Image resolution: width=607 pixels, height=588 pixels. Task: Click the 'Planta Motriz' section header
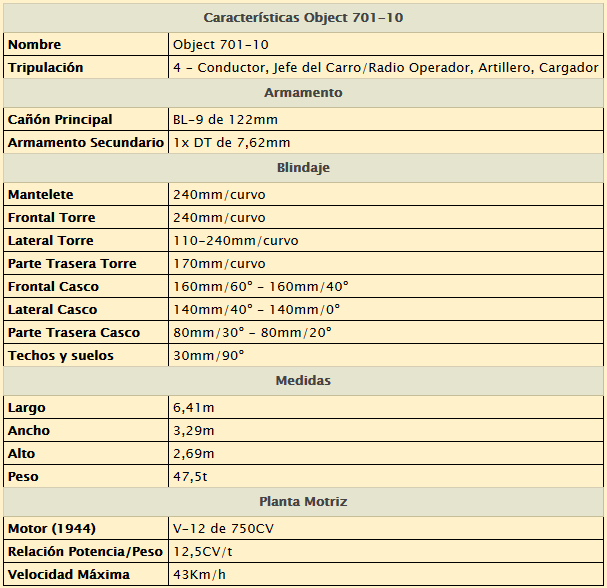click(303, 502)
